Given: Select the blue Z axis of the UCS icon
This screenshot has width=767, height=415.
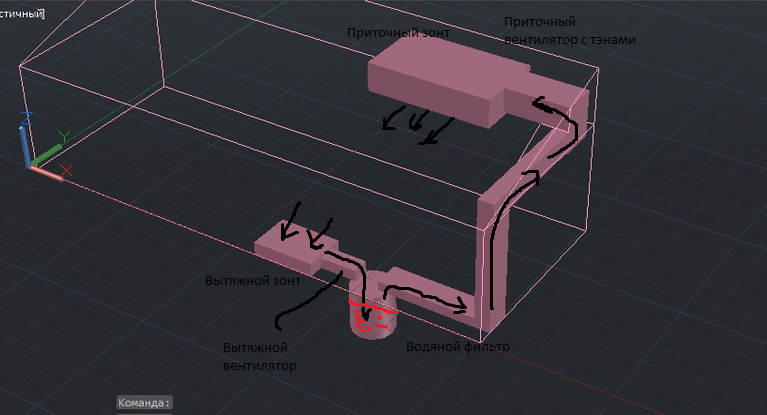Looking at the screenshot, I should point(25,139).
